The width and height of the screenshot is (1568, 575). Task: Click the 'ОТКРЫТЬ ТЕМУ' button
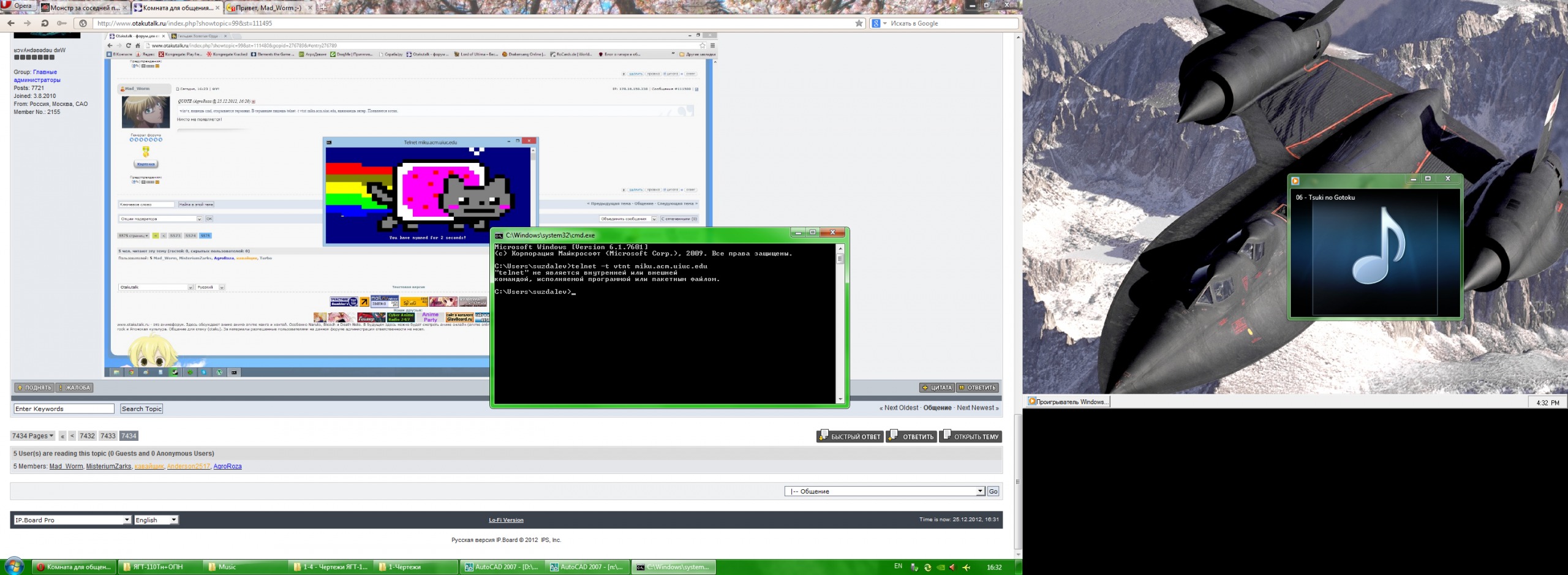point(971,436)
